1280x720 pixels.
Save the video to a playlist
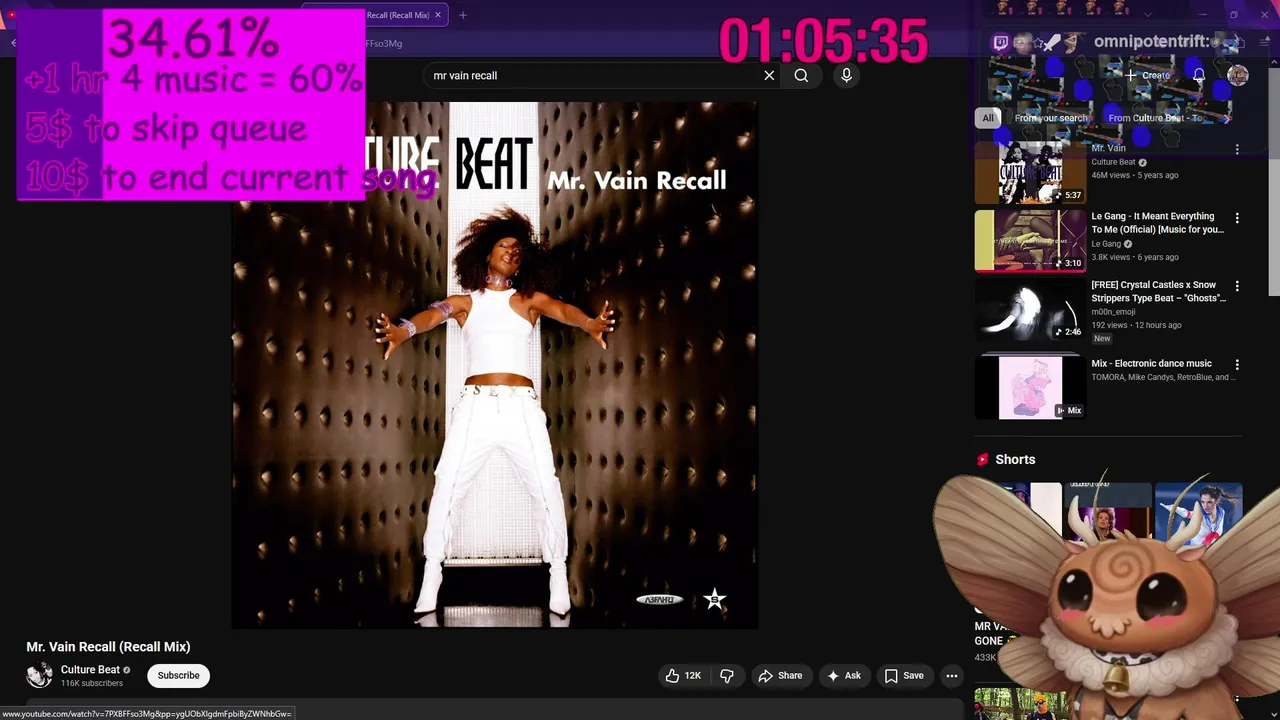click(904, 676)
